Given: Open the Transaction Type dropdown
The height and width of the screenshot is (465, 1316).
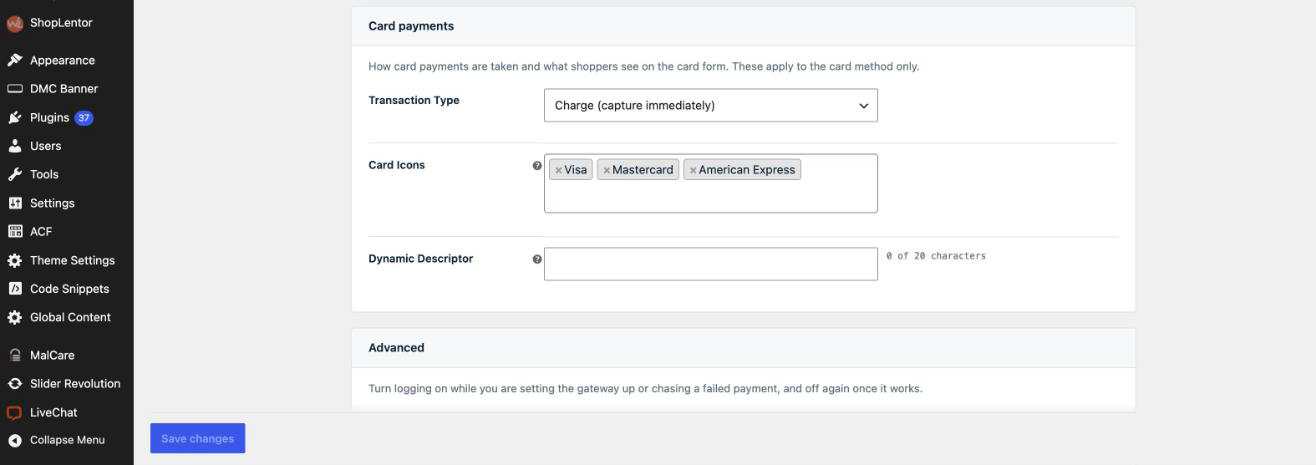Looking at the screenshot, I should (x=710, y=105).
